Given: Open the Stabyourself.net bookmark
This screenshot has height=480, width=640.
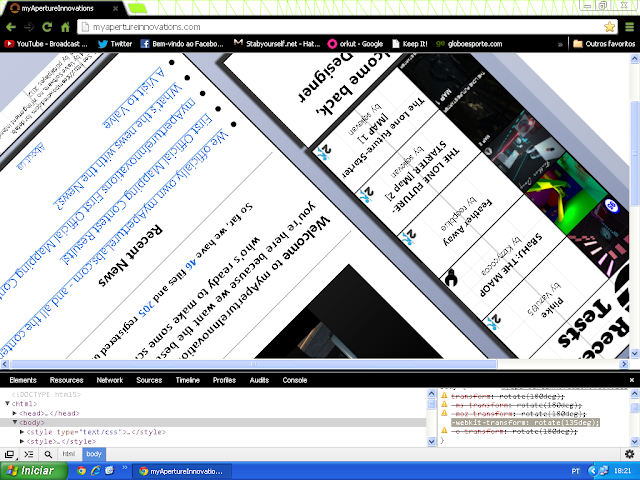Looking at the screenshot, I should (x=277, y=44).
